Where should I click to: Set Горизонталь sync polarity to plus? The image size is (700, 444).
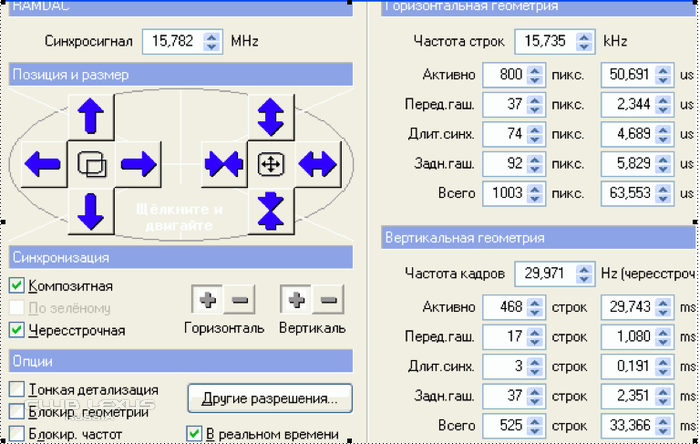[207, 300]
